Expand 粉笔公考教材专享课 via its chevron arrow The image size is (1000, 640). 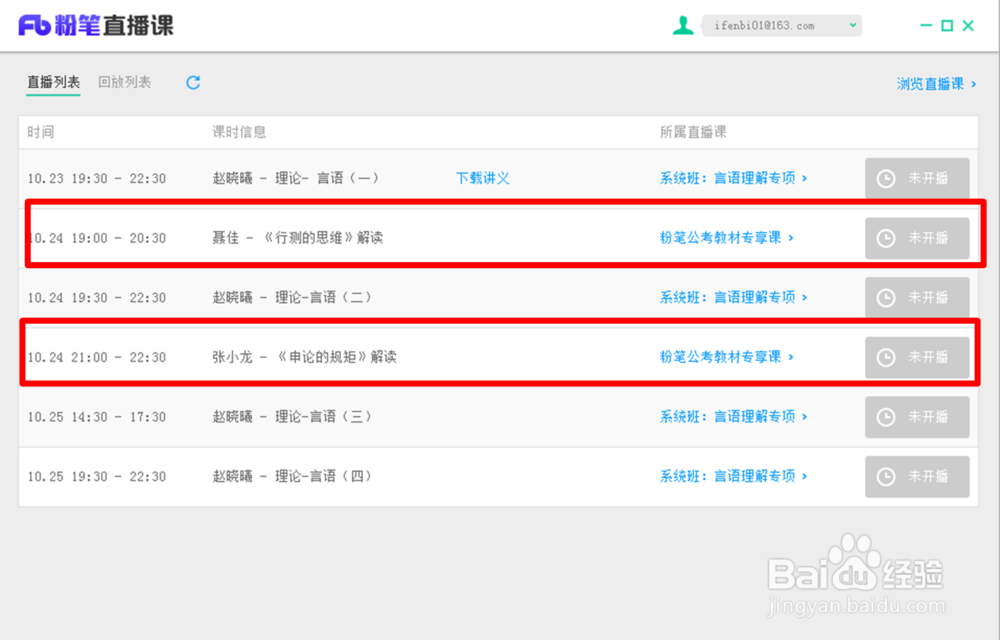pos(793,238)
